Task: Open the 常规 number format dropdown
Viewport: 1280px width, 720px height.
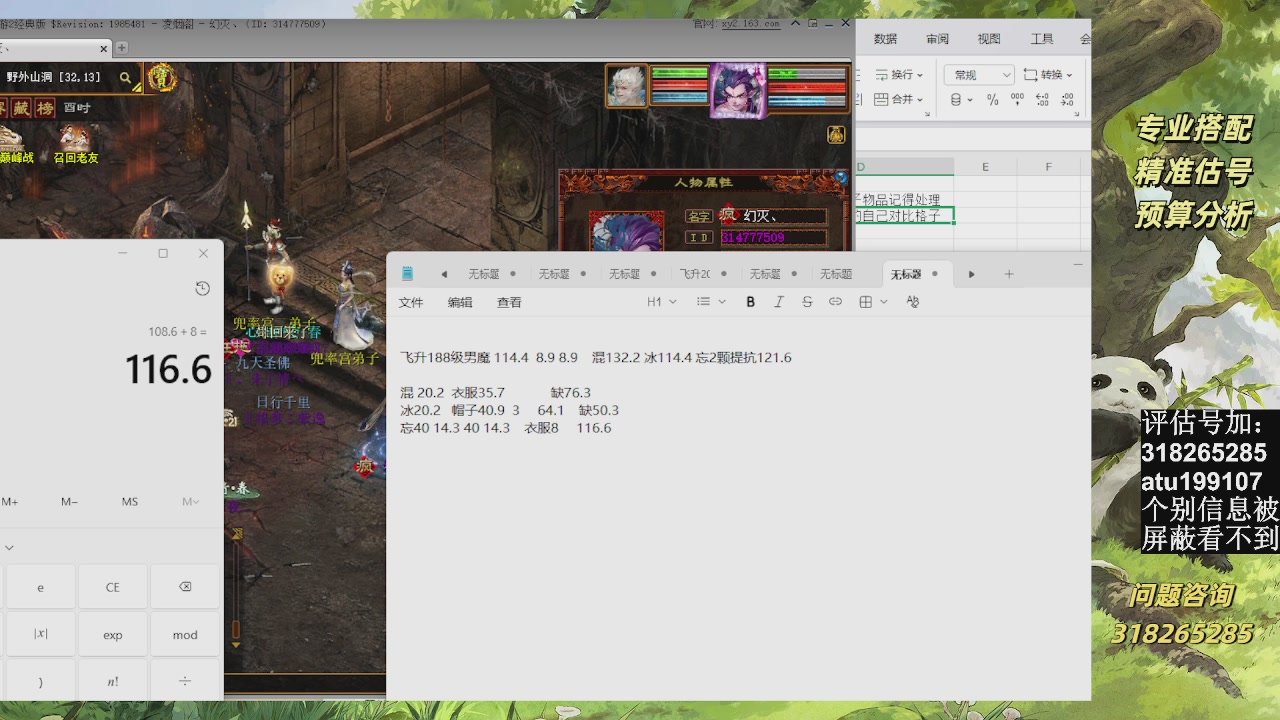Action: (x=979, y=75)
